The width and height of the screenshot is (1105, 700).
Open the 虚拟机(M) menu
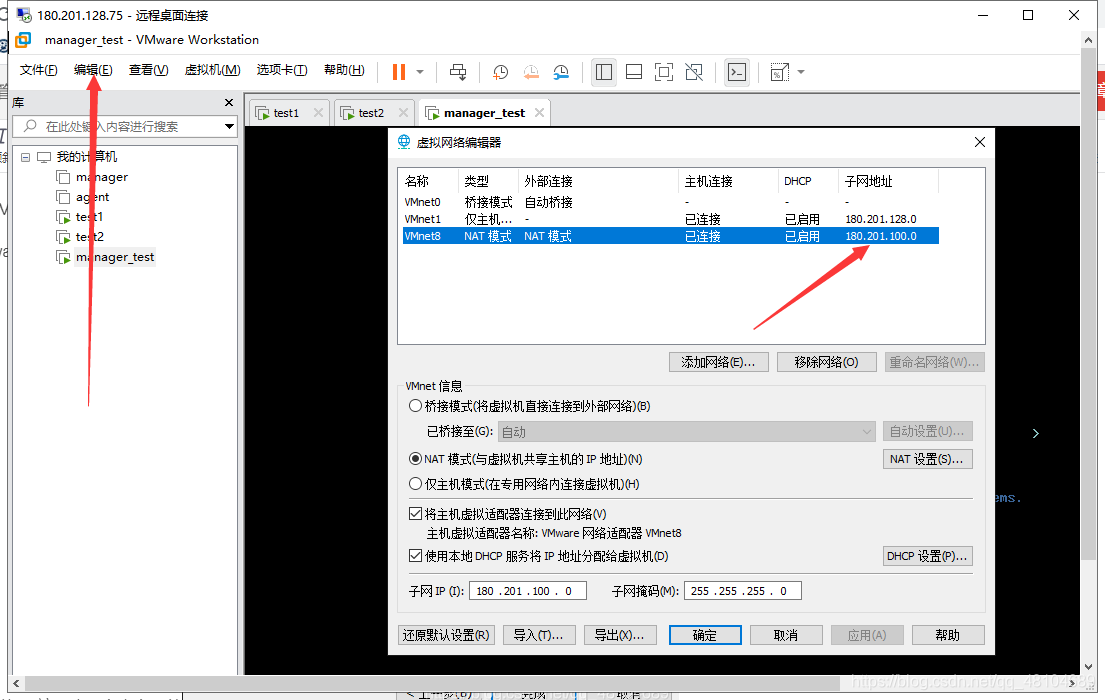coord(212,70)
